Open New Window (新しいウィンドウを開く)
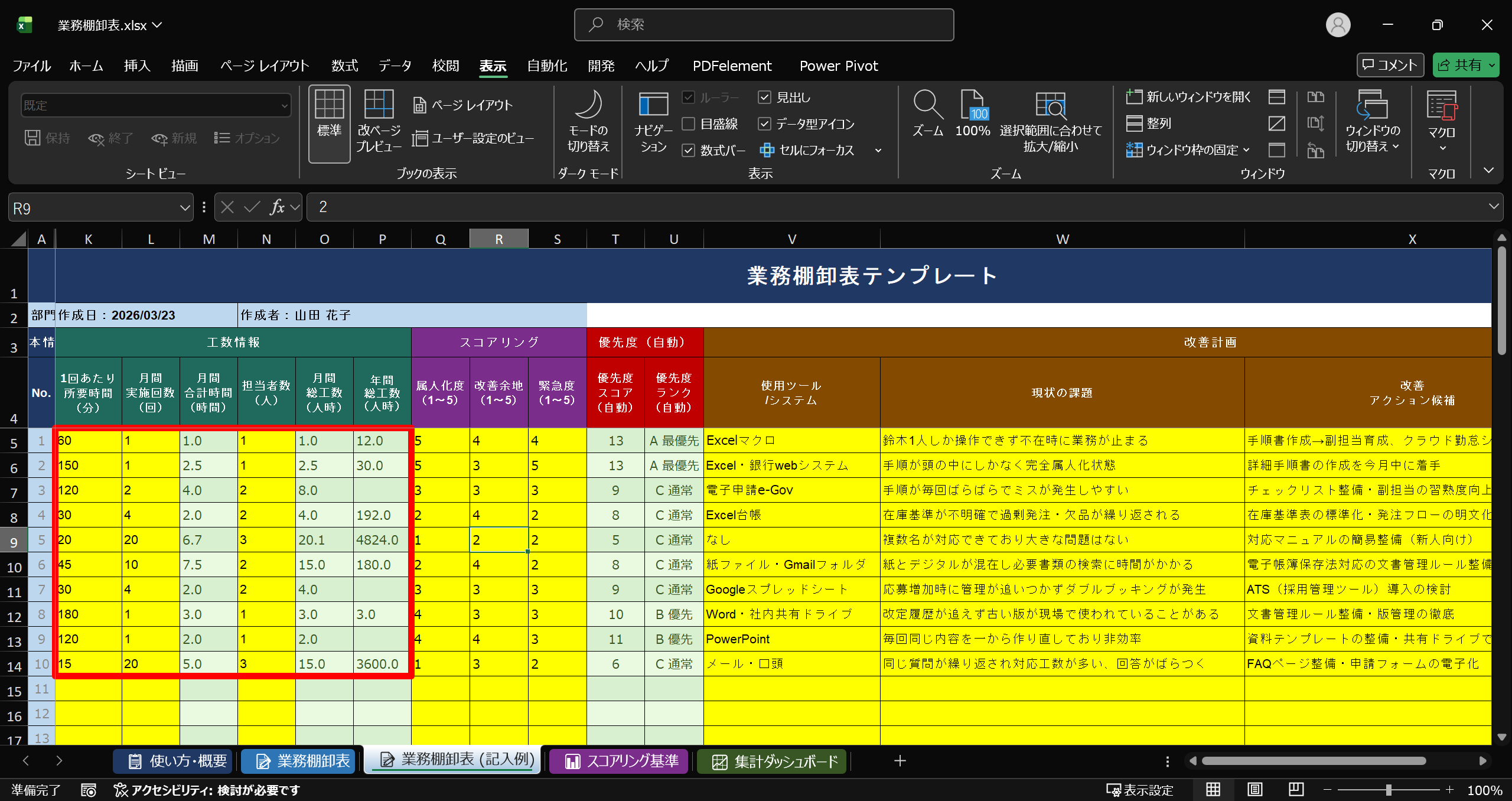The height and width of the screenshot is (801, 1512). (1188, 97)
